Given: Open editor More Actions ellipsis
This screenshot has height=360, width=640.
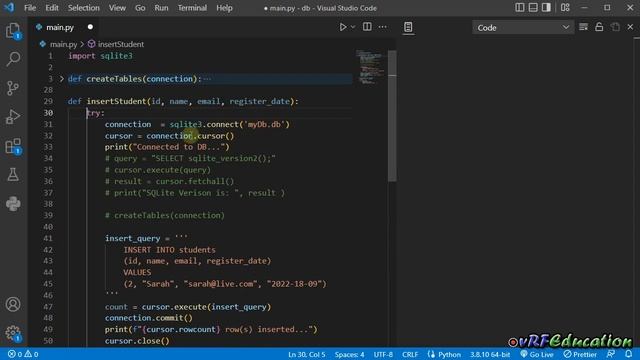Looking at the screenshot, I should (x=382, y=27).
